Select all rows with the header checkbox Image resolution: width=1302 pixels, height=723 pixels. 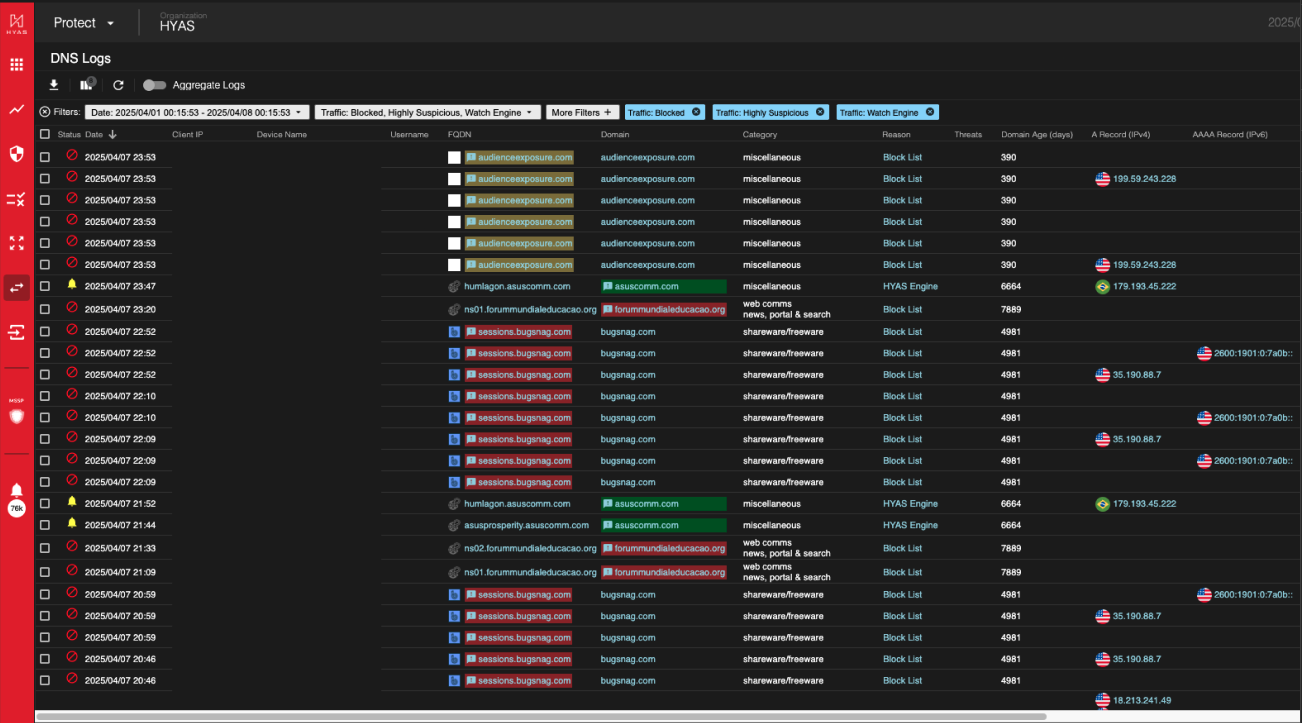pyautogui.click(x=44, y=133)
